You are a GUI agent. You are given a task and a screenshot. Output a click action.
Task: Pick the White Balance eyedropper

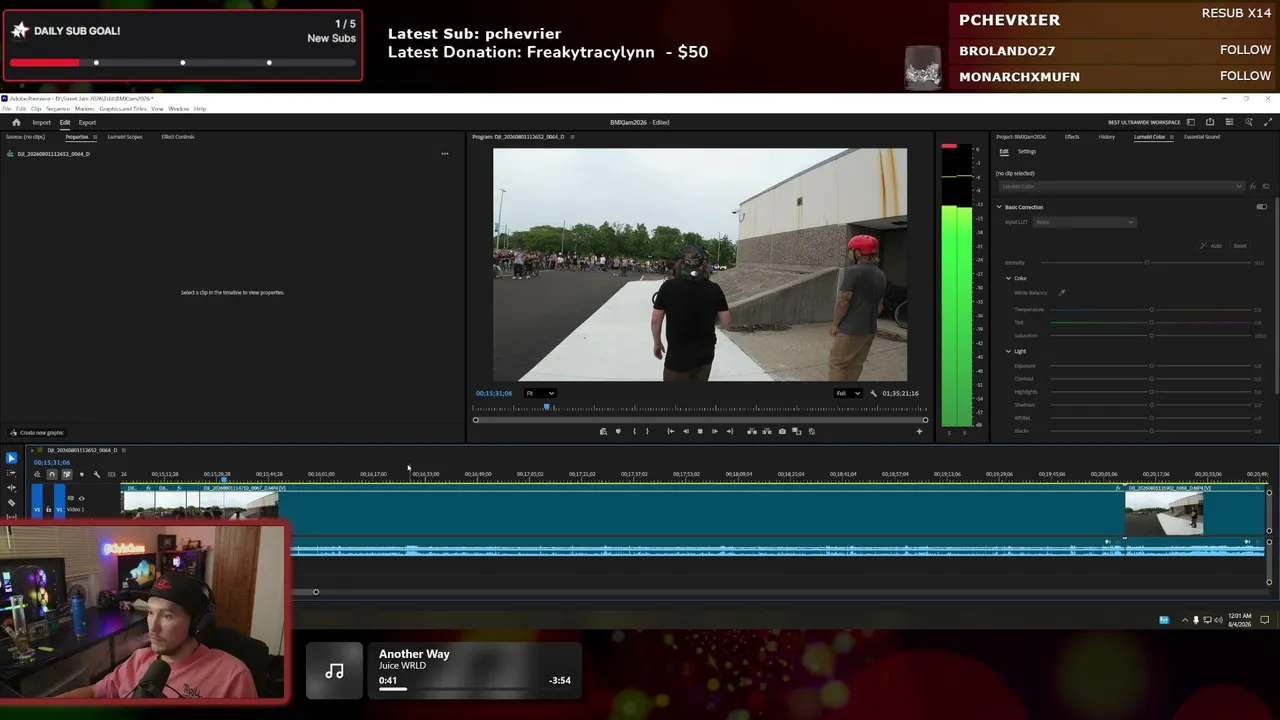tap(1062, 293)
